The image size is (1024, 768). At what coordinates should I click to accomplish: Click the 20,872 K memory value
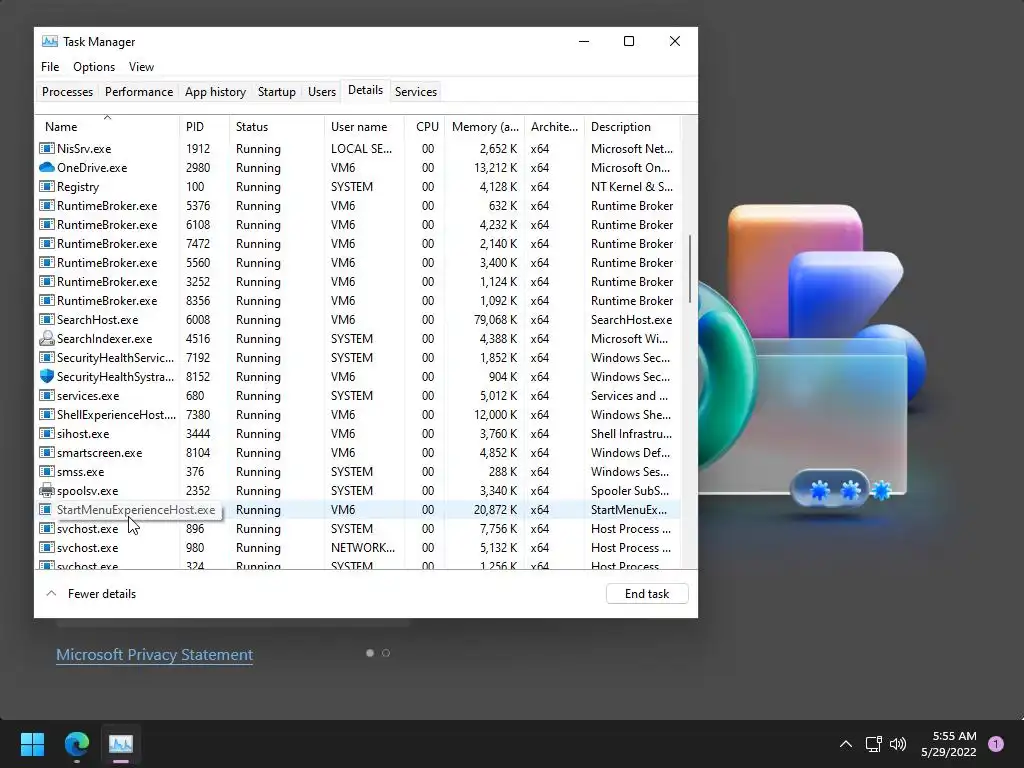(x=496, y=509)
